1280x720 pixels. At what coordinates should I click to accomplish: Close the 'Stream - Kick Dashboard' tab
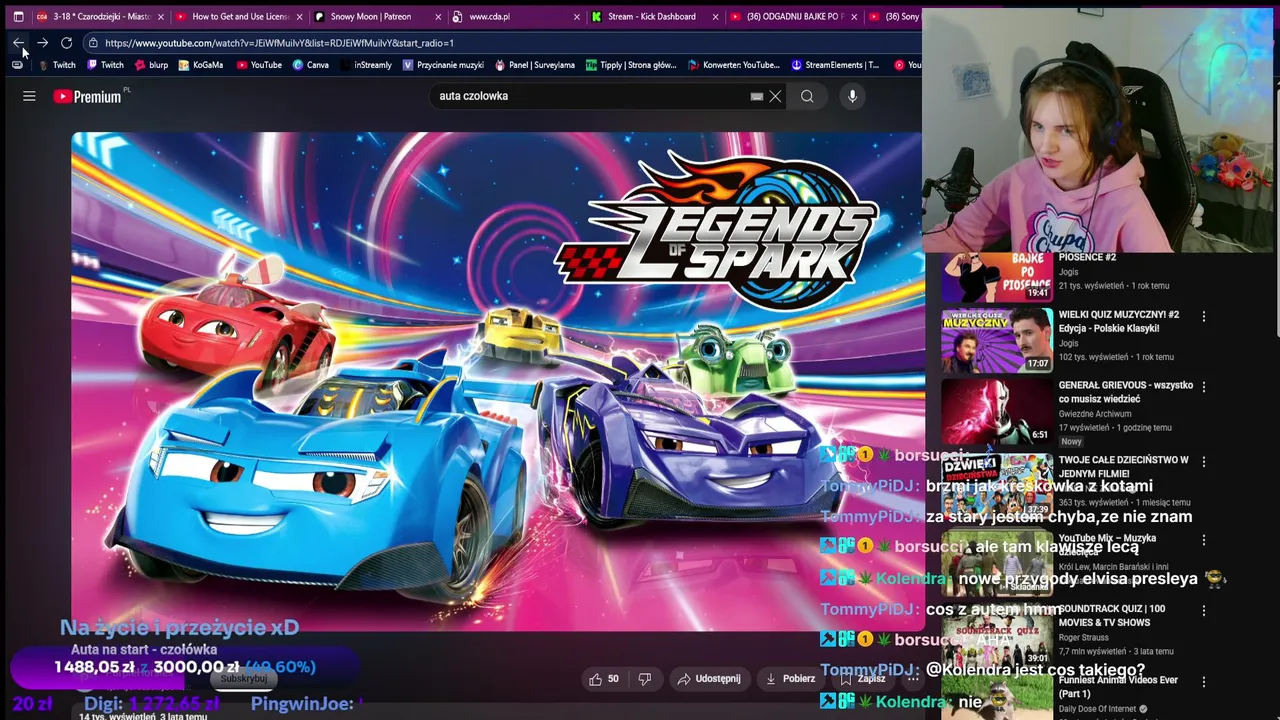click(x=715, y=17)
